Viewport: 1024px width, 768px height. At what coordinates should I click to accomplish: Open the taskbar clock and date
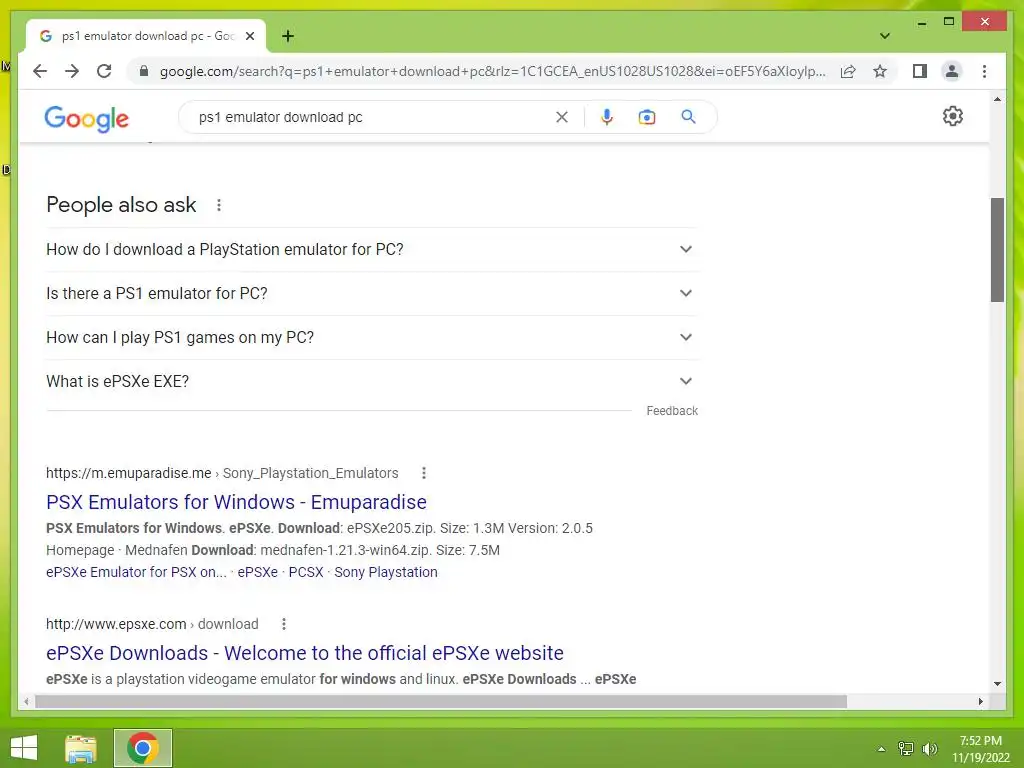pos(980,749)
